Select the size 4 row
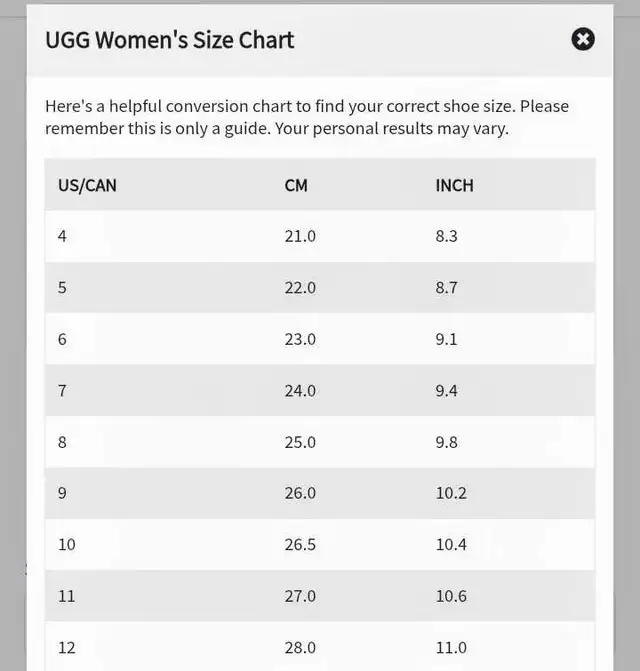640x671 pixels. (320, 236)
